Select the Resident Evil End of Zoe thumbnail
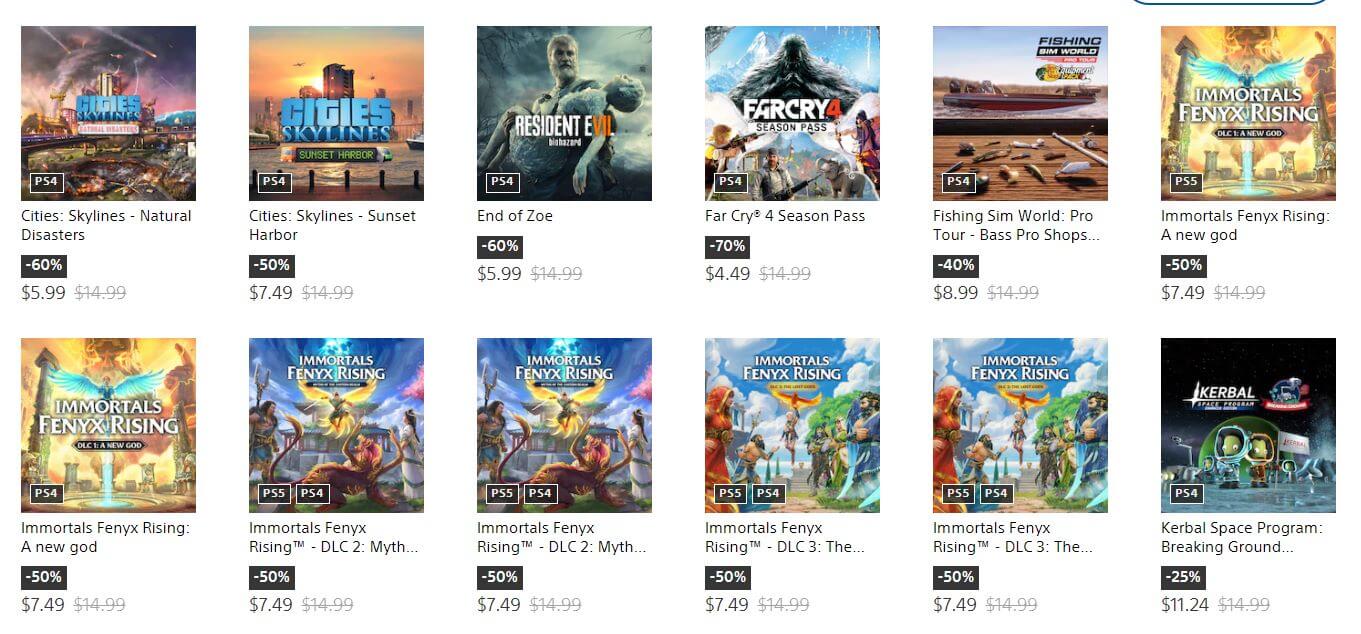Viewport: 1361px width, 634px height. [564, 113]
